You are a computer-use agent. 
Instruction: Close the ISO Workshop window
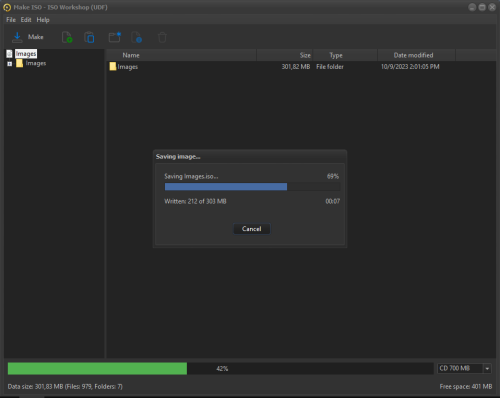pyautogui.click(x=492, y=7)
